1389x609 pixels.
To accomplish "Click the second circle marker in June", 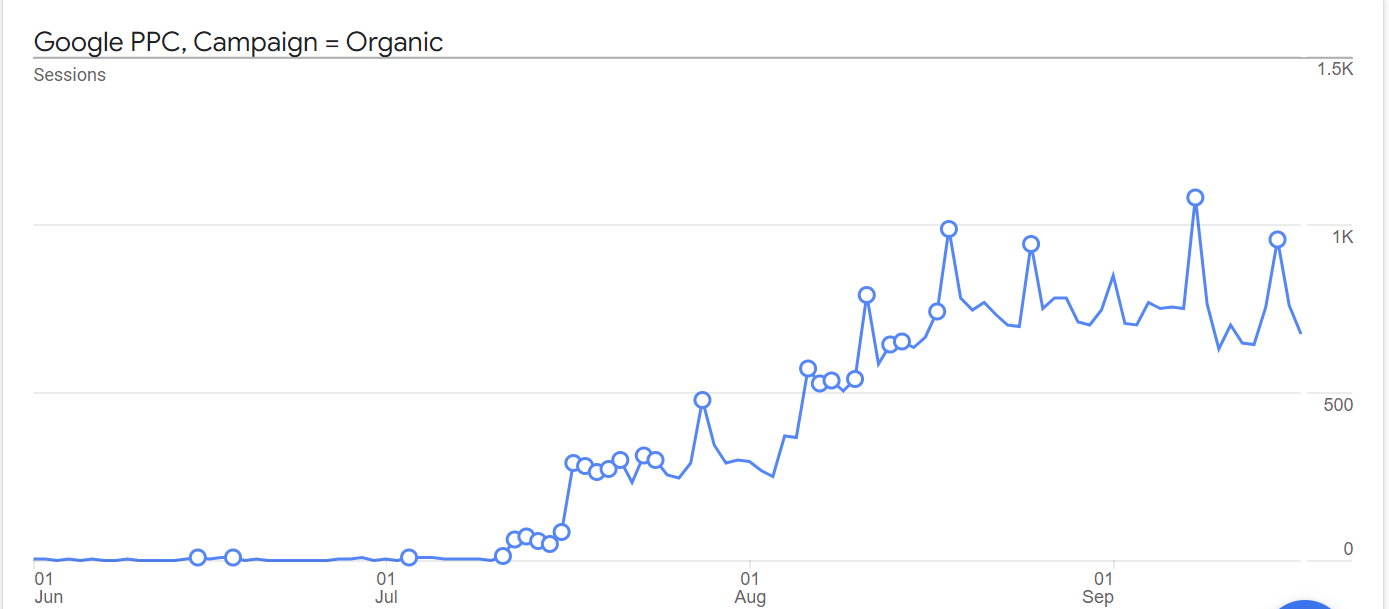I will 233,557.
